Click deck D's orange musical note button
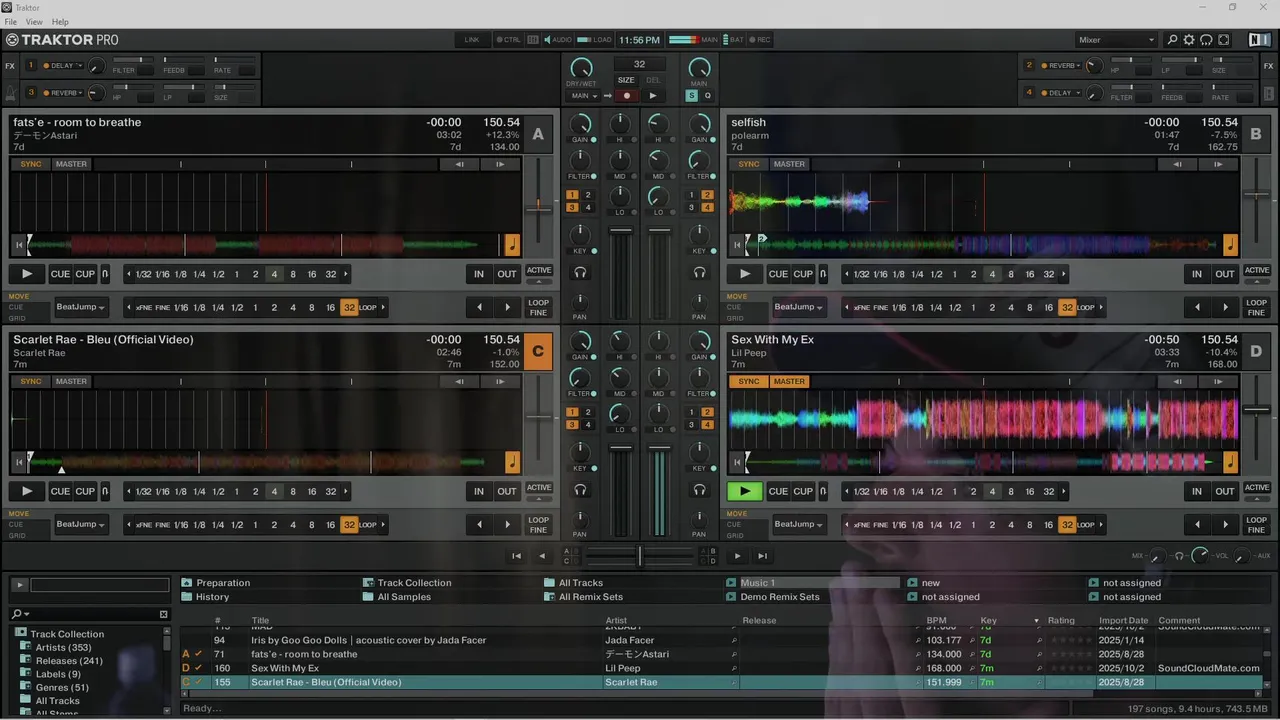1280x720 pixels. 1230,462
